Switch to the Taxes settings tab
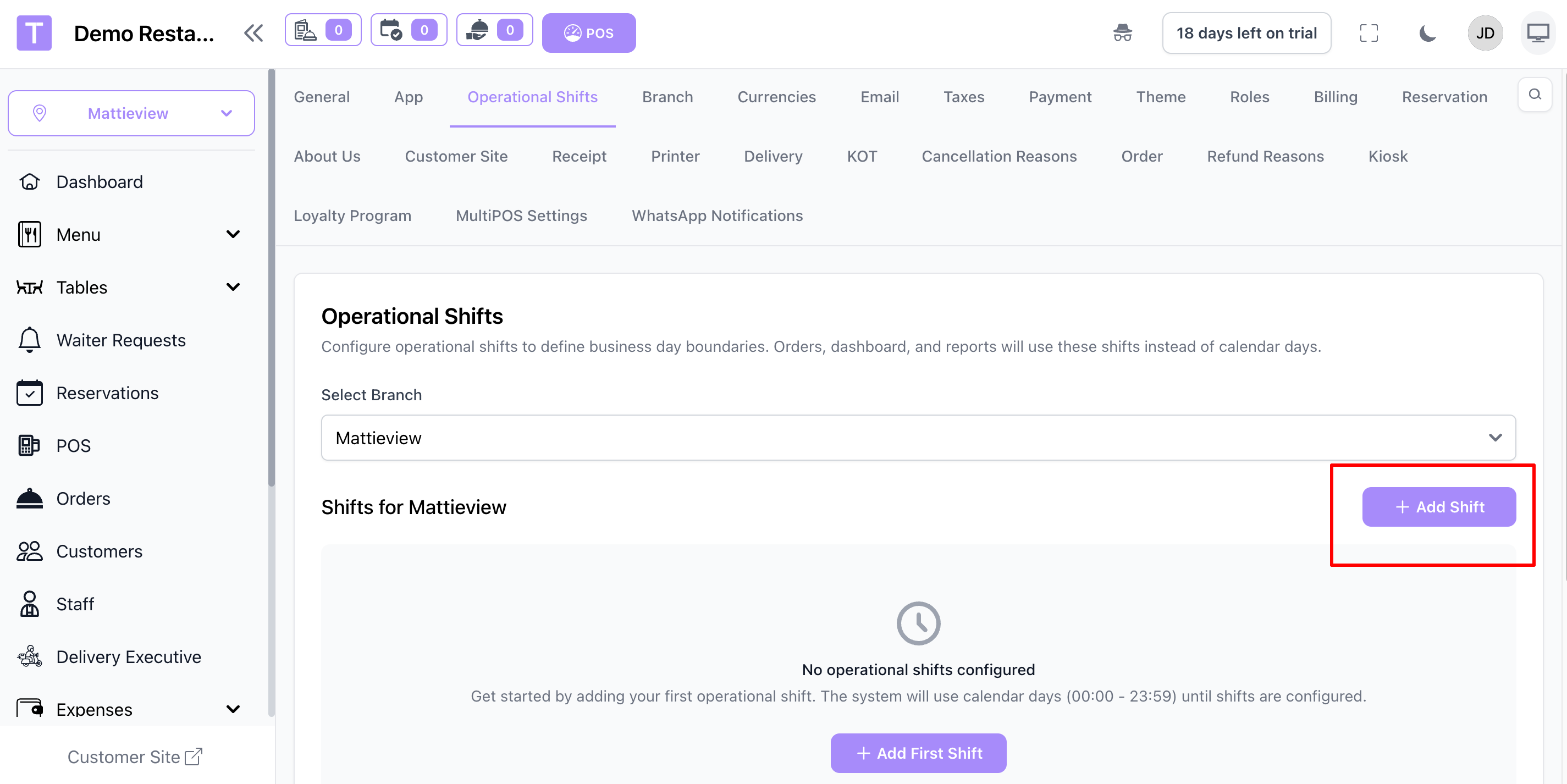 click(x=963, y=97)
